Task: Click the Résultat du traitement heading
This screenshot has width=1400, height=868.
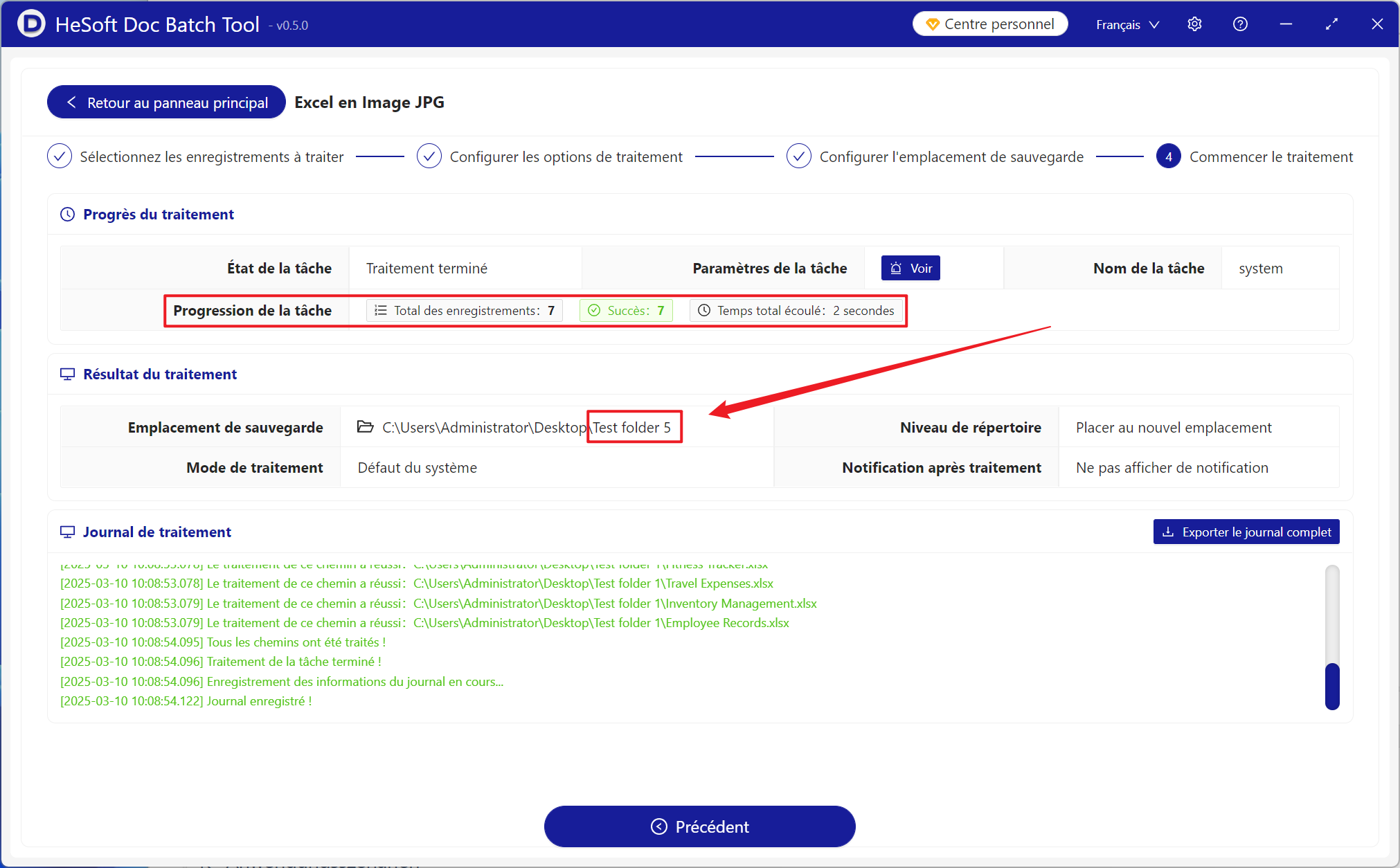Action: pos(160,374)
